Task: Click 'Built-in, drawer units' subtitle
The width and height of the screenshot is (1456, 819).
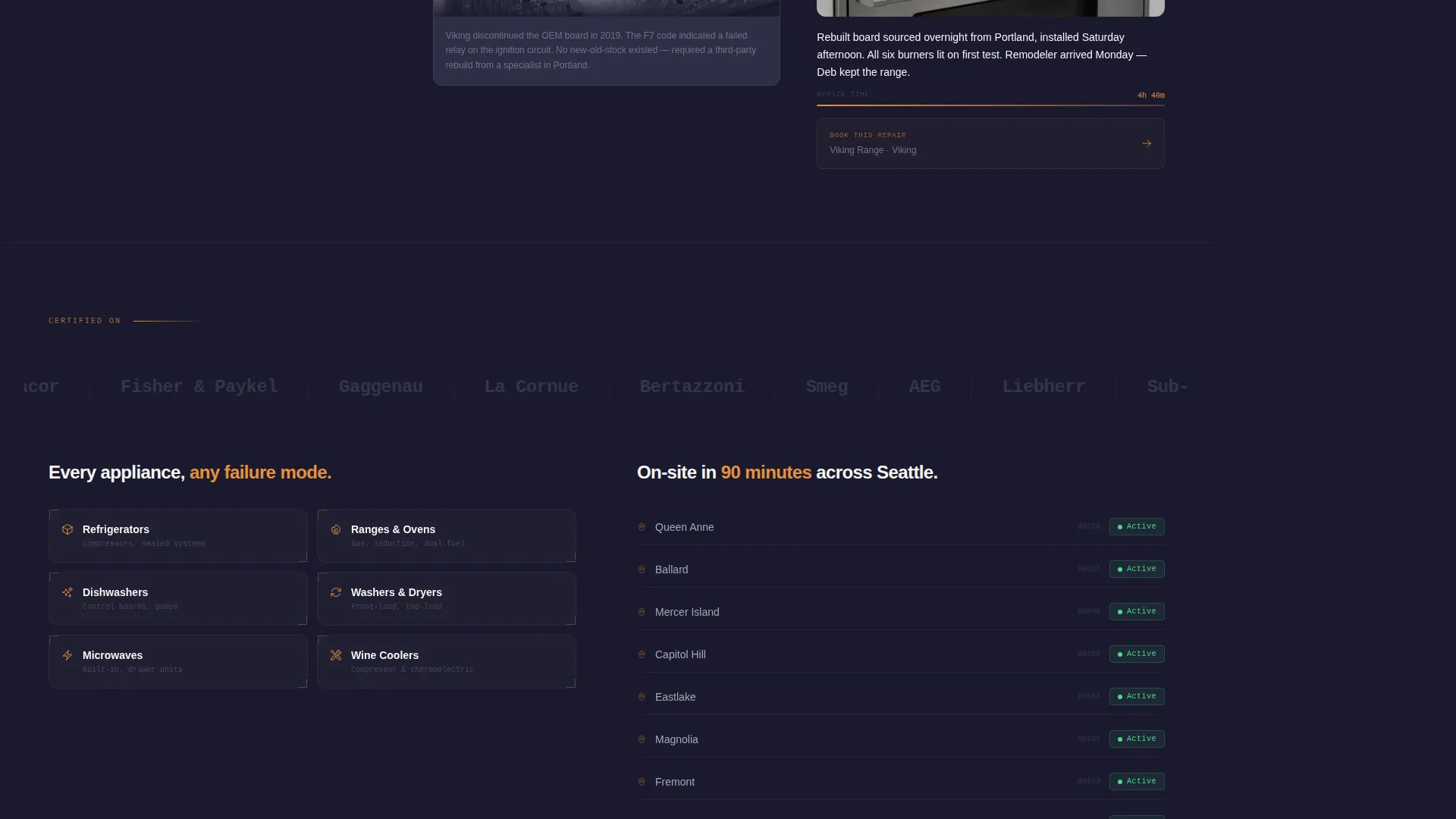Action: click(x=132, y=670)
